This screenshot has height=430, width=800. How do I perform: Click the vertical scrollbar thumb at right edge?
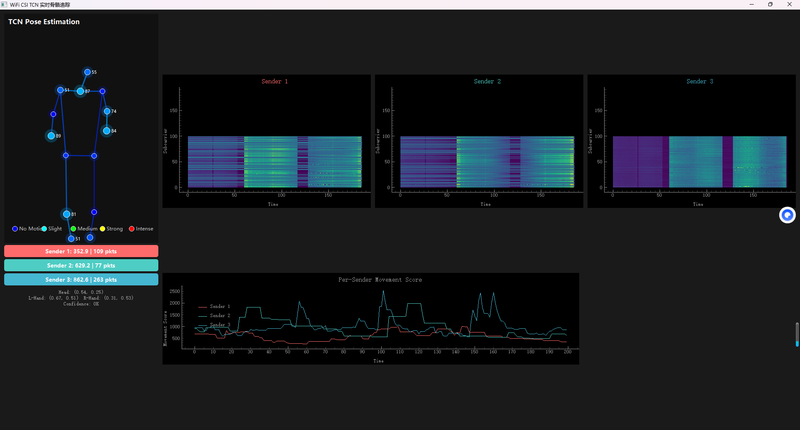[797, 334]
